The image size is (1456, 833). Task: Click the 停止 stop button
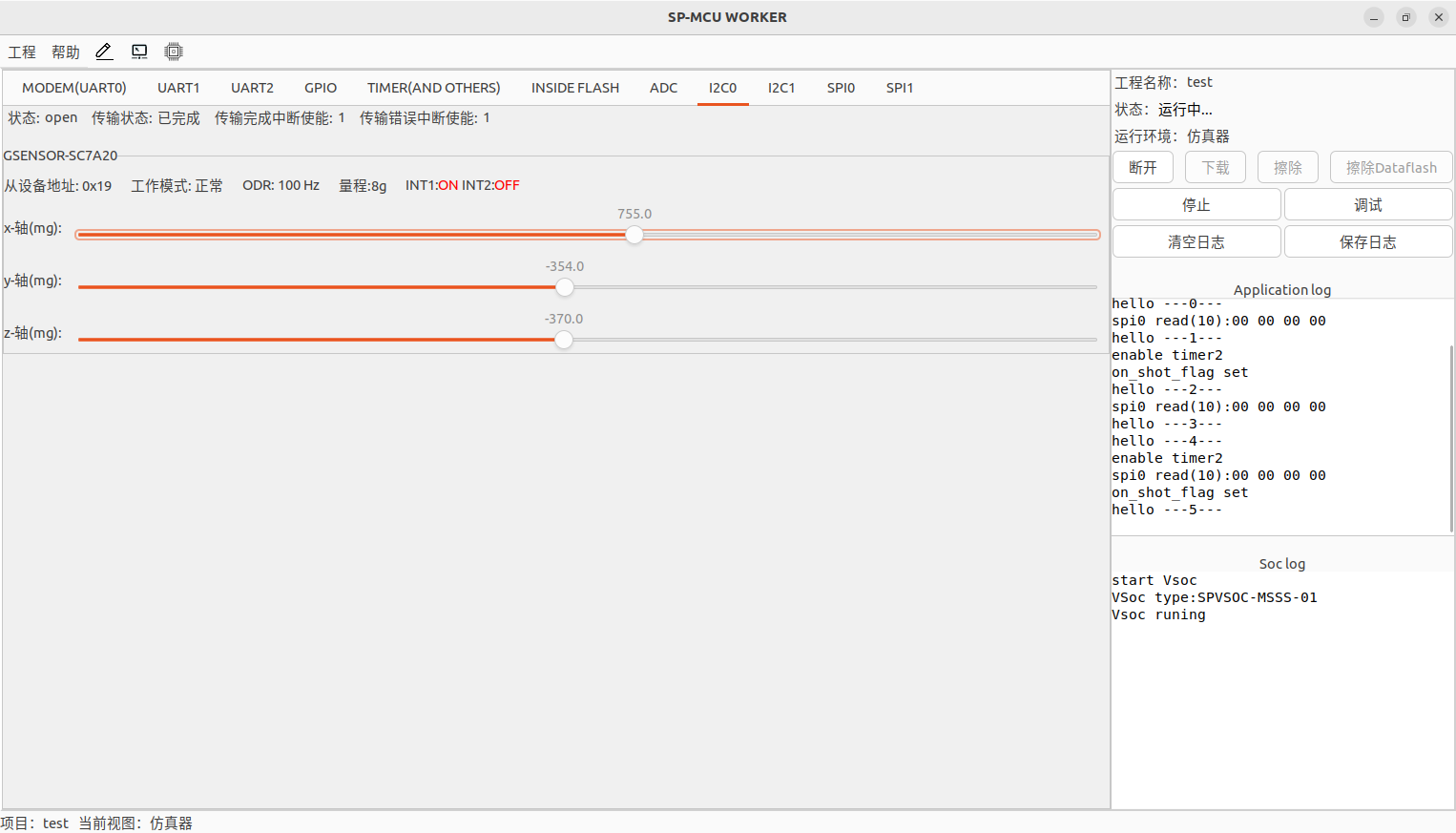point(1196,205)
